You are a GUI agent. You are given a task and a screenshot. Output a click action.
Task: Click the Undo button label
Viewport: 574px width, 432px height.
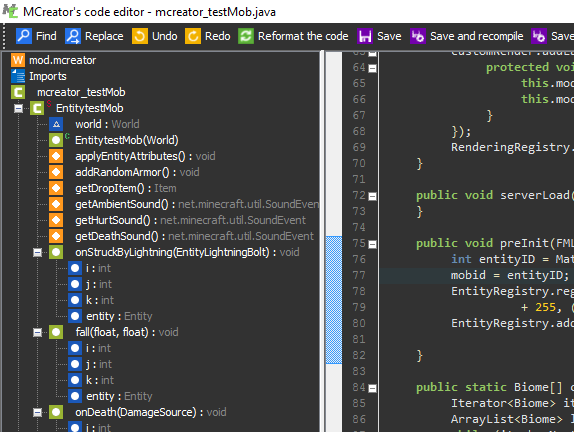point(164,36)
